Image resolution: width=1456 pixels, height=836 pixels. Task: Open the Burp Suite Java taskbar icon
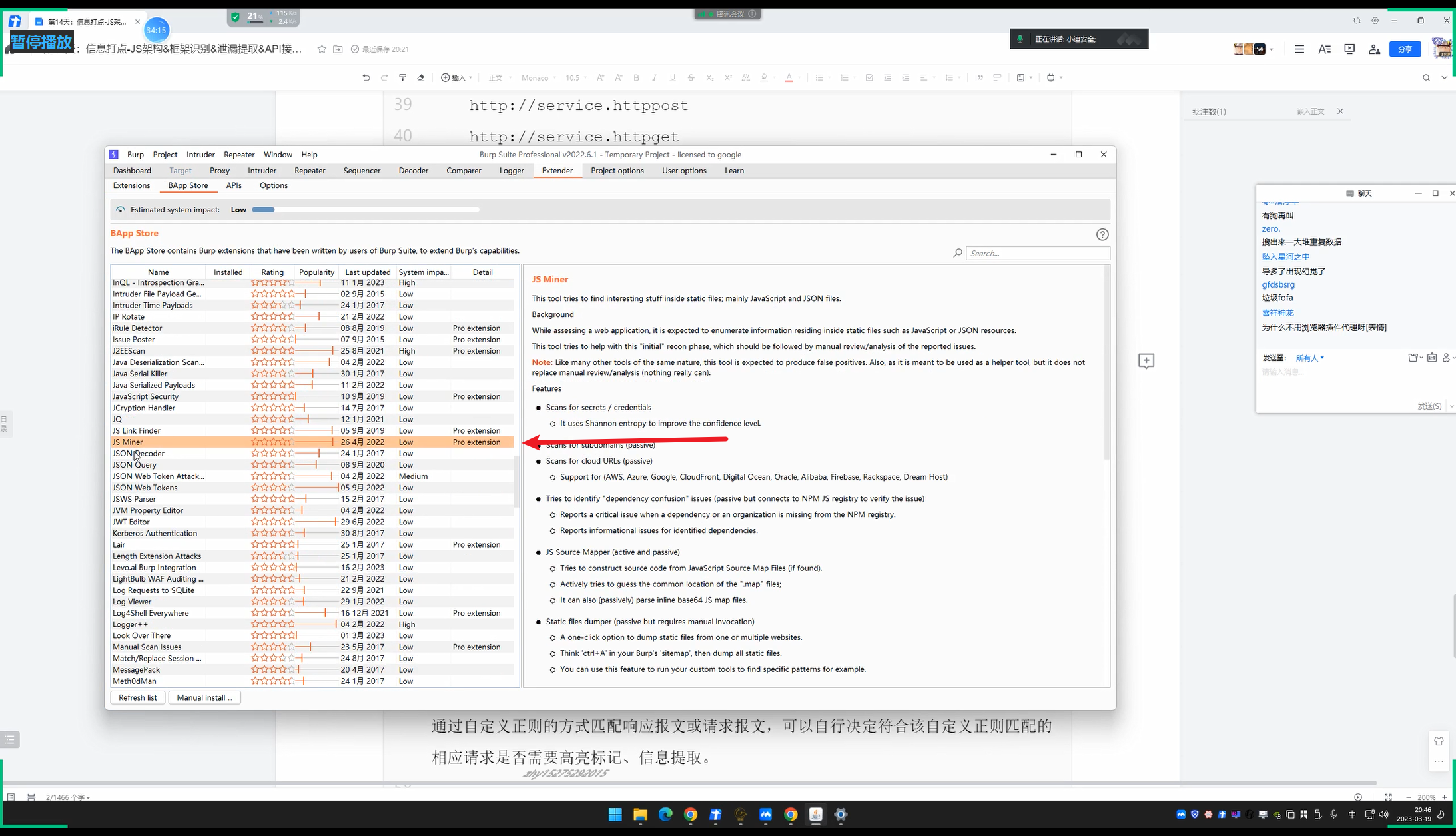[815, 814]
